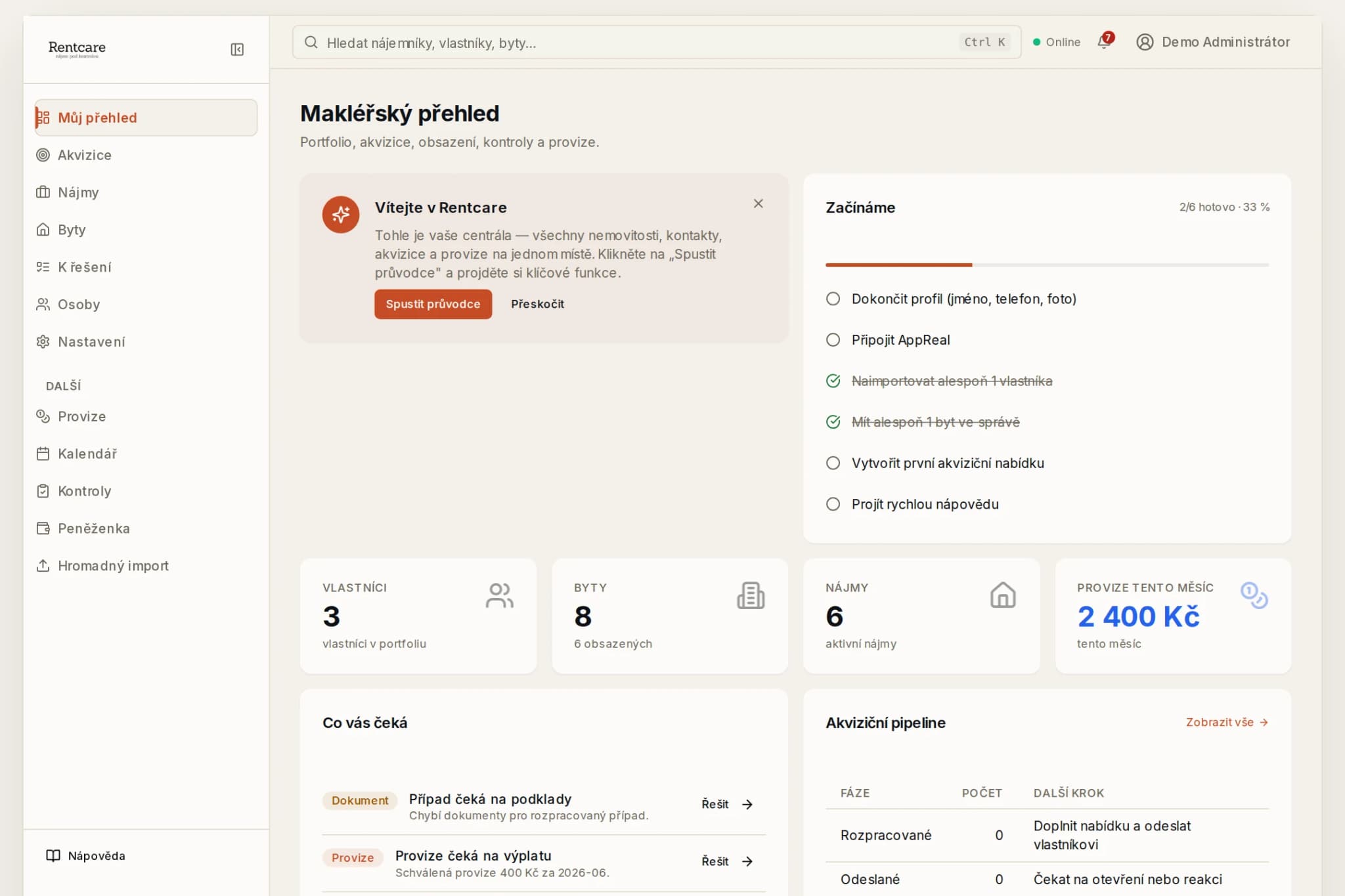The width and height of the screenshot is (1345, 896).
Task: Click the Odeslané row in pipeline table
Action: coord(1047,880)
